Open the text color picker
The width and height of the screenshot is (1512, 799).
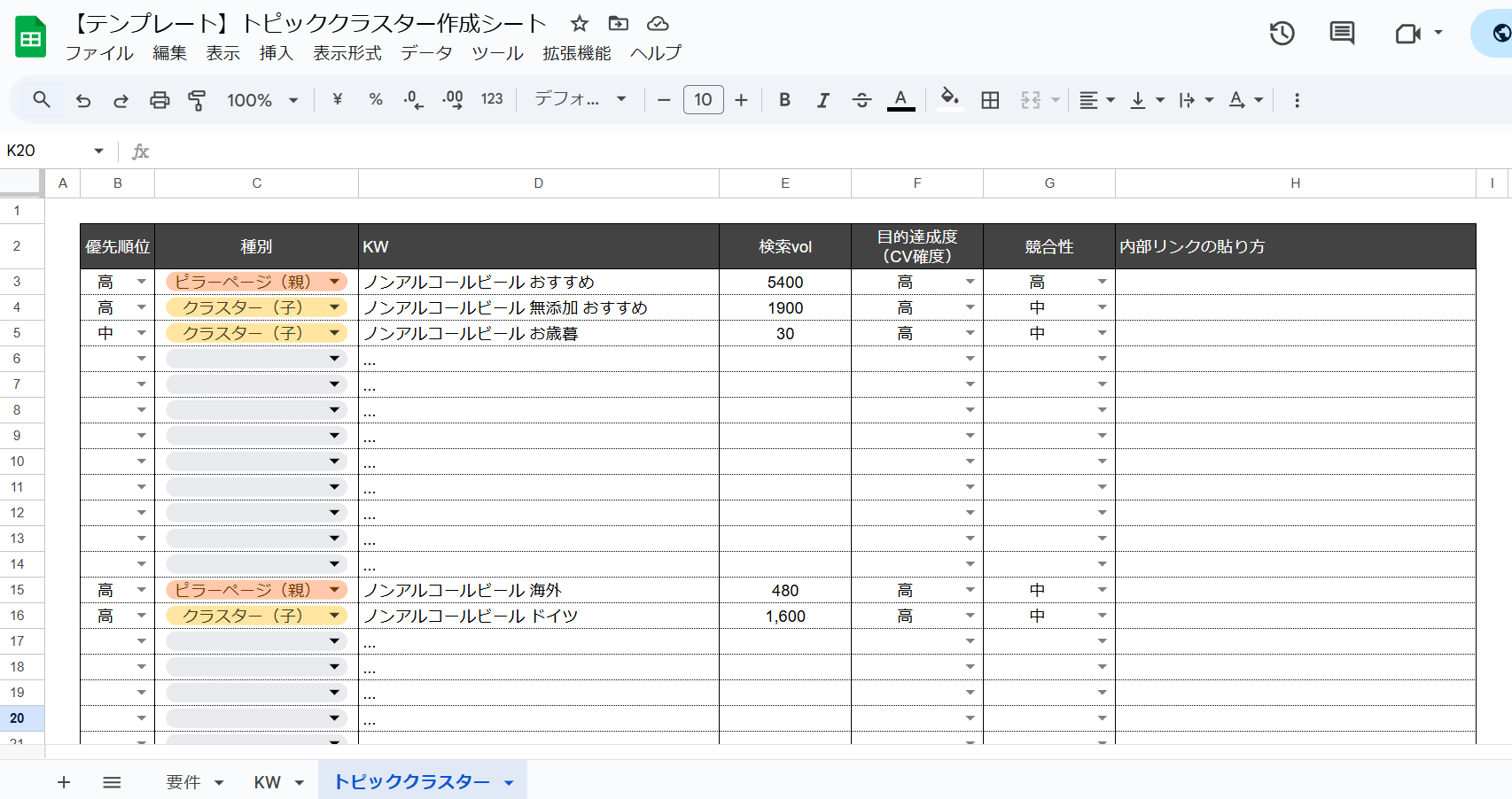pyautogui.click(x=900, y=100)
